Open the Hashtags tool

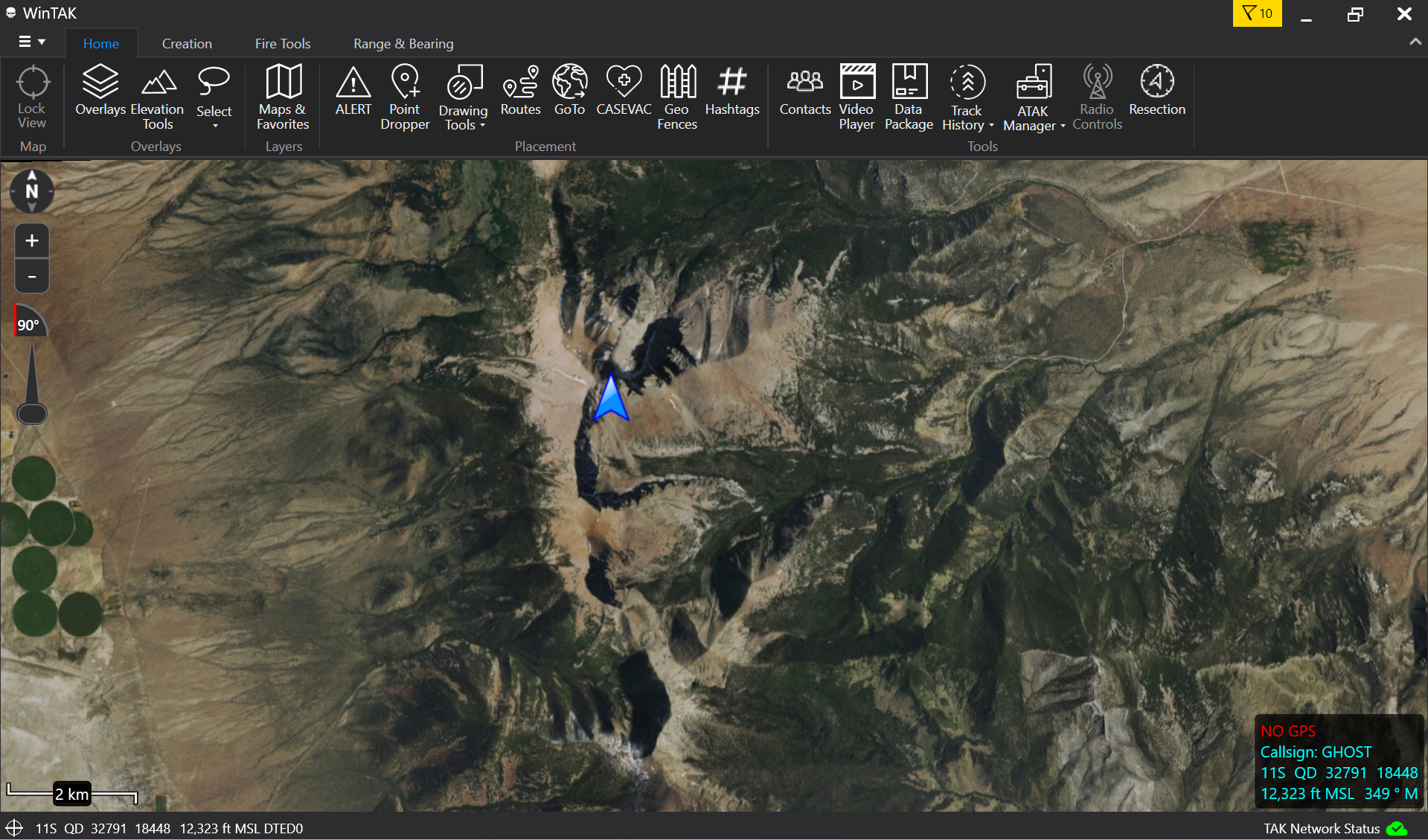(732, 90)
